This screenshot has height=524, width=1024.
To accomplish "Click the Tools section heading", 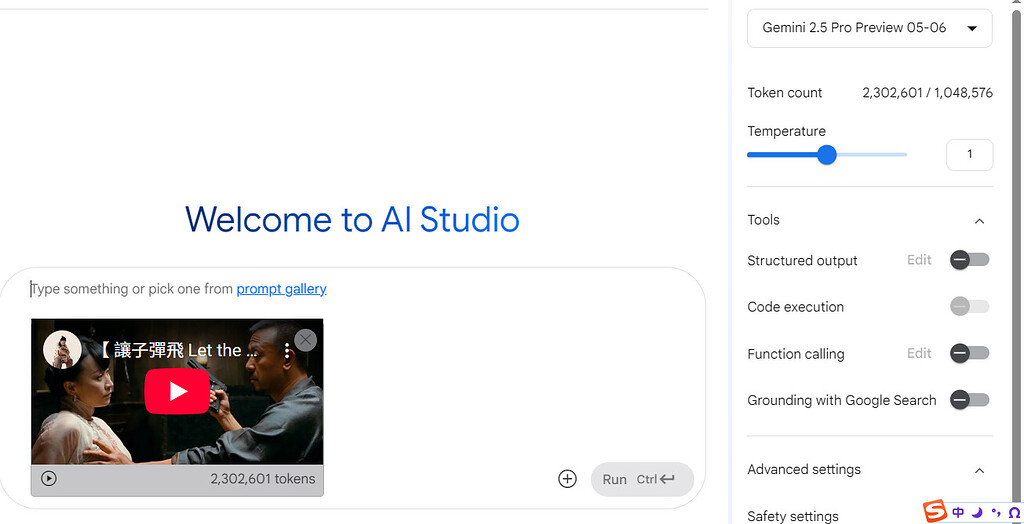I will point(763,220).
